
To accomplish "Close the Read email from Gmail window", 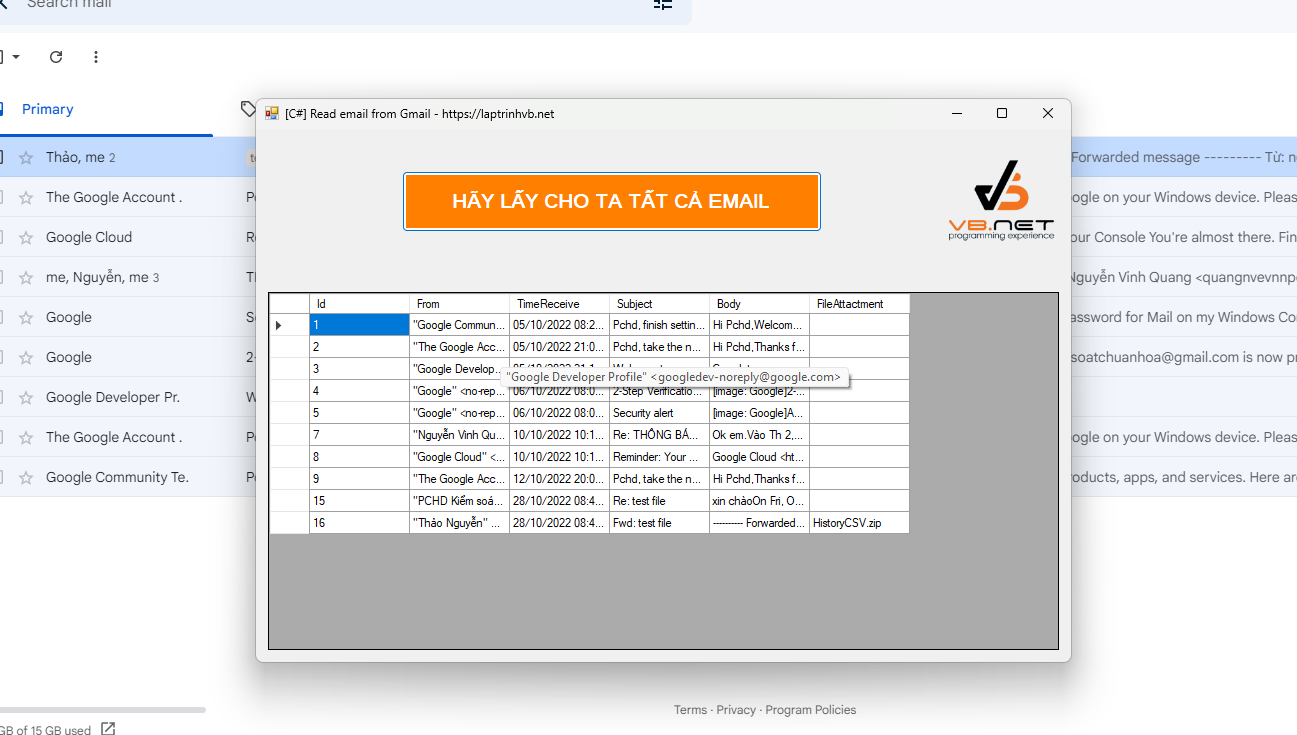I will tap(1048, 113).
